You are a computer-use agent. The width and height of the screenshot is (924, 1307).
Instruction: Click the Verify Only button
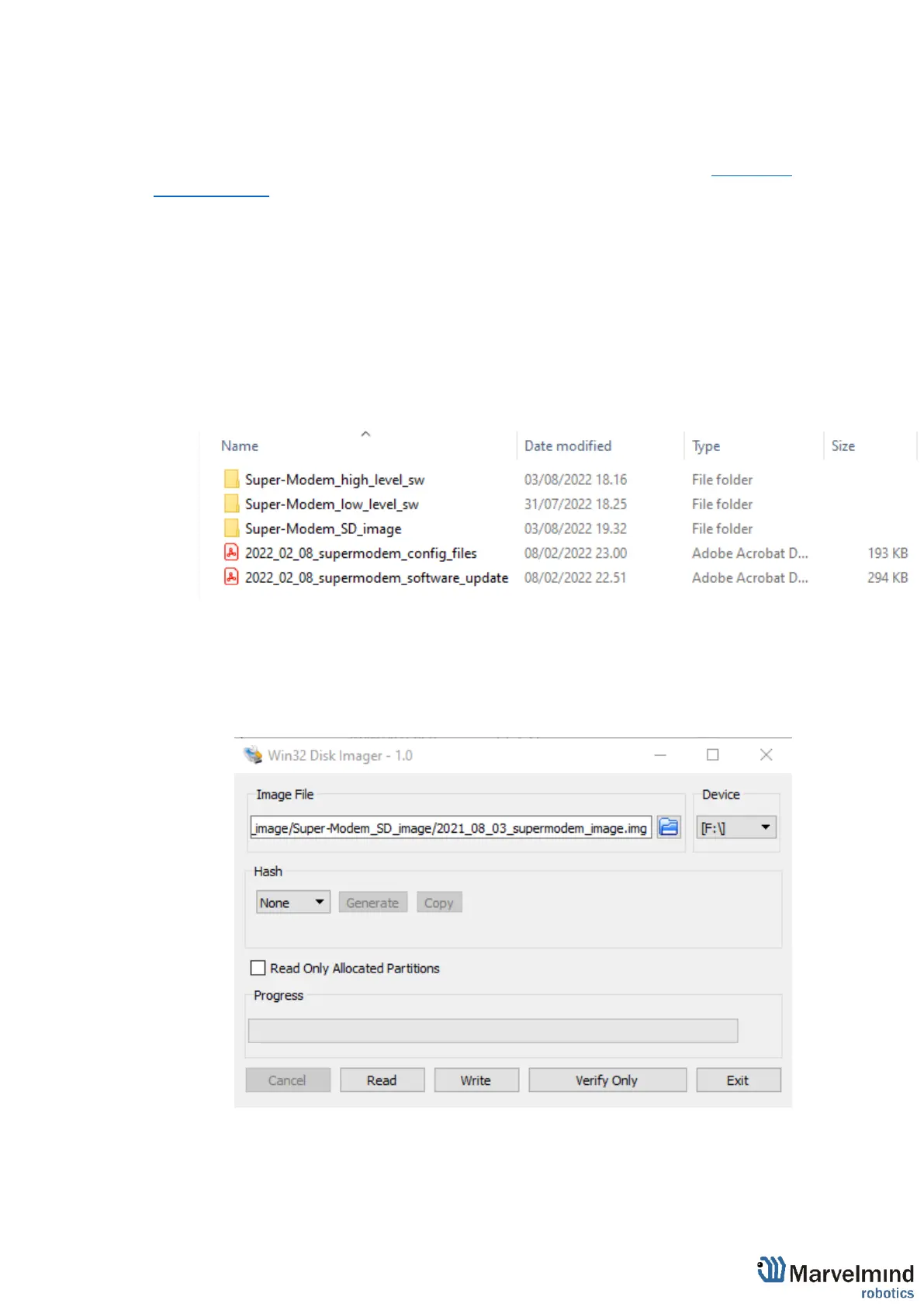point(607,1080)
